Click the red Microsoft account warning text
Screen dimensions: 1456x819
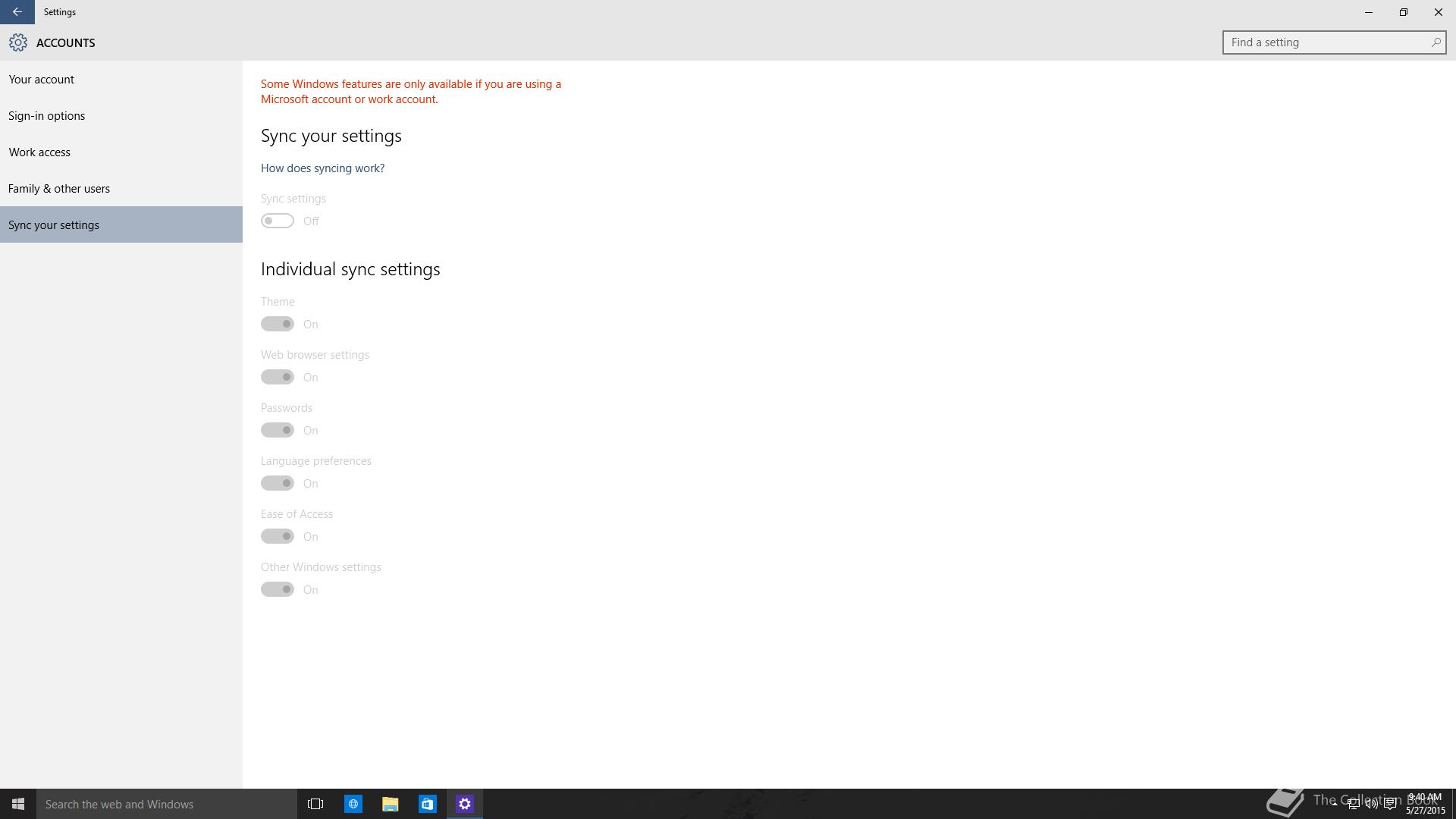coord(411,91)
